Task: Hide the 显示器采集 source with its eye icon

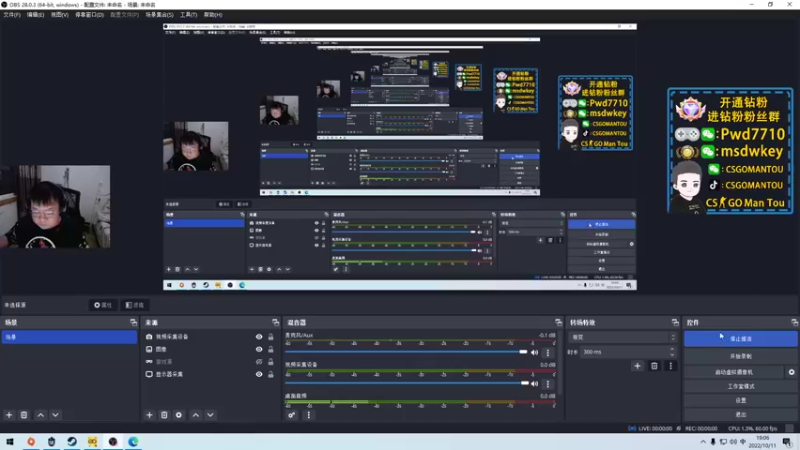Action: [259, 374]
